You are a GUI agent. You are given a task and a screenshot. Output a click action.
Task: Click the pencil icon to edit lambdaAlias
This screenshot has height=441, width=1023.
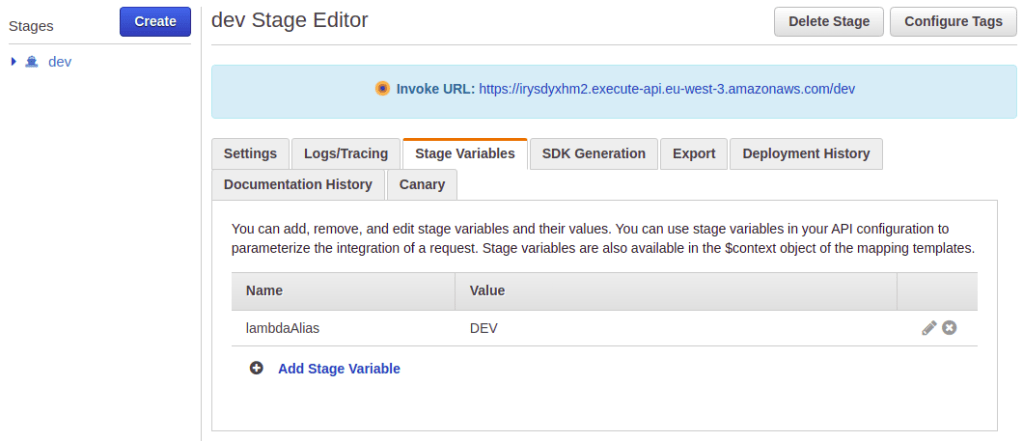pos(929,328)
